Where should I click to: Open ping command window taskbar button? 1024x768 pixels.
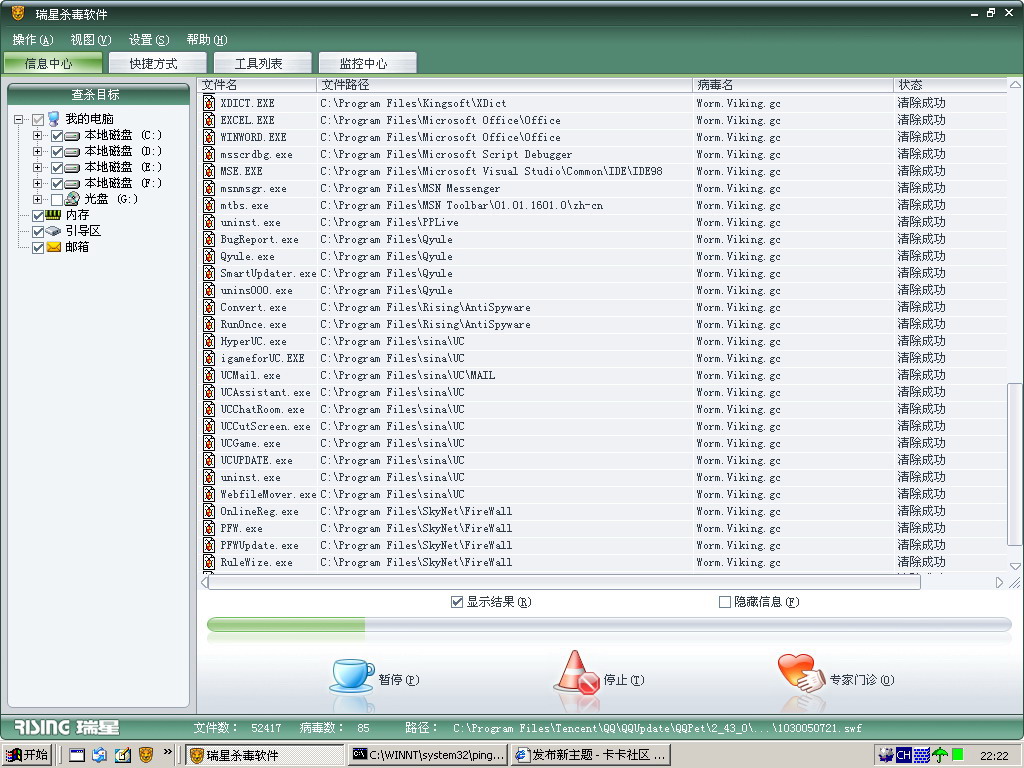(428, 755)
